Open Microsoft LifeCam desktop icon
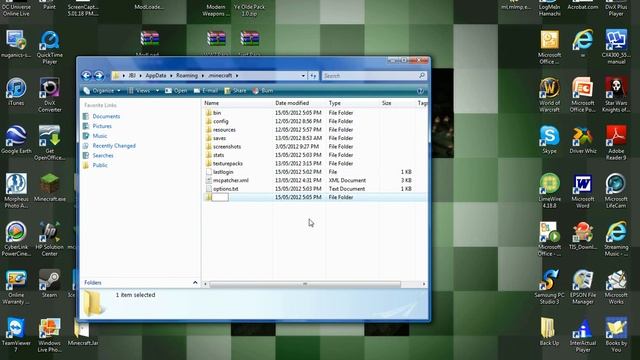Screen dimensions: 640x360 click(616, 191)
